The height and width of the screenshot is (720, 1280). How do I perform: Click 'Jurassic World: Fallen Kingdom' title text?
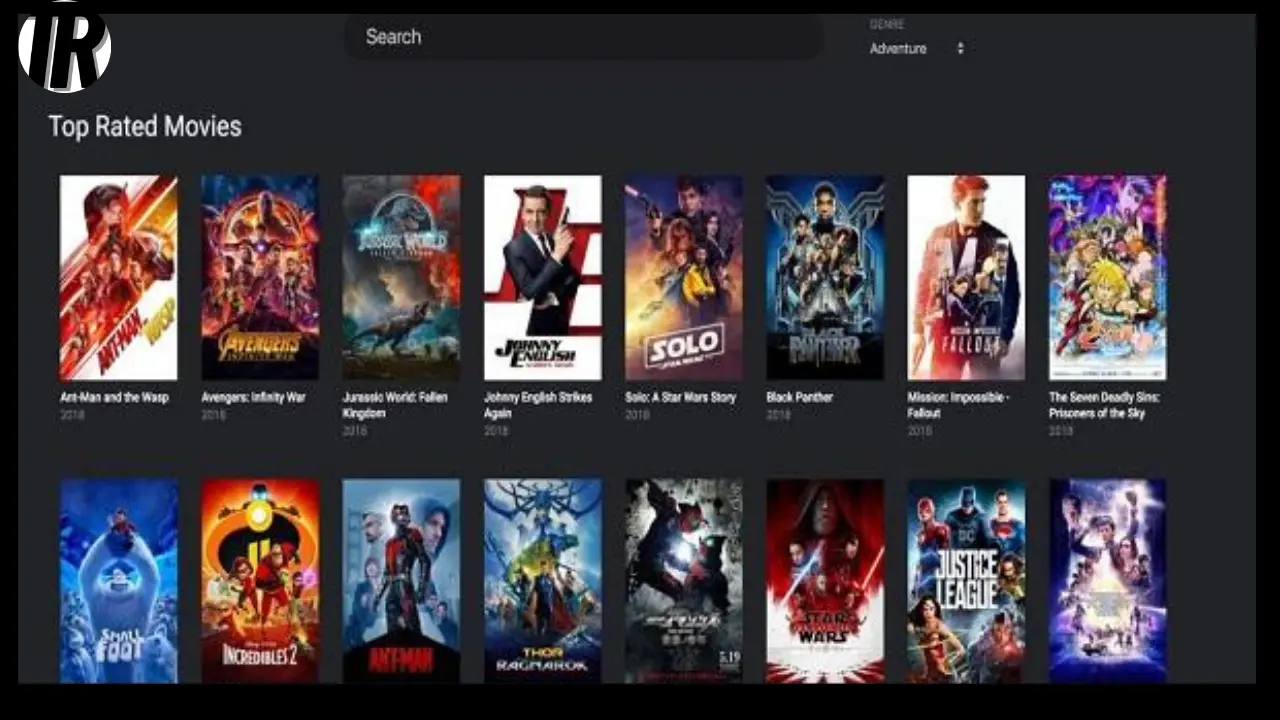395,405
